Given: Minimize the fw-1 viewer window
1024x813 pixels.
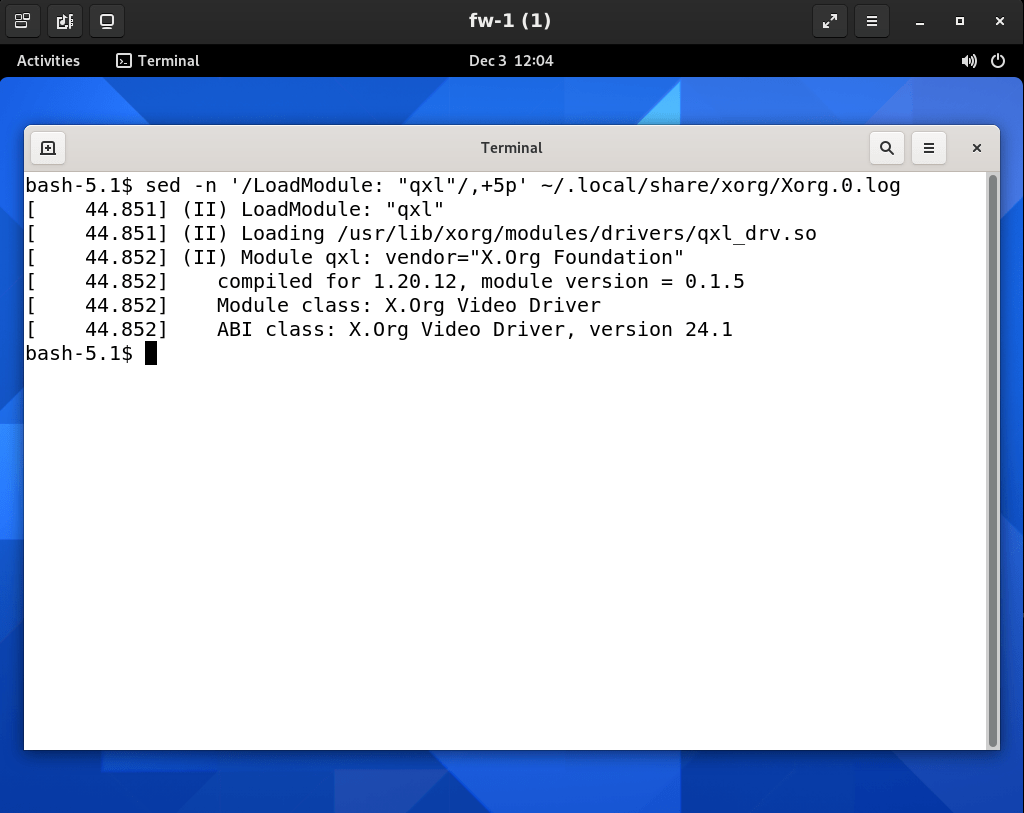Looking at the screenshot, I should point(920,21).
